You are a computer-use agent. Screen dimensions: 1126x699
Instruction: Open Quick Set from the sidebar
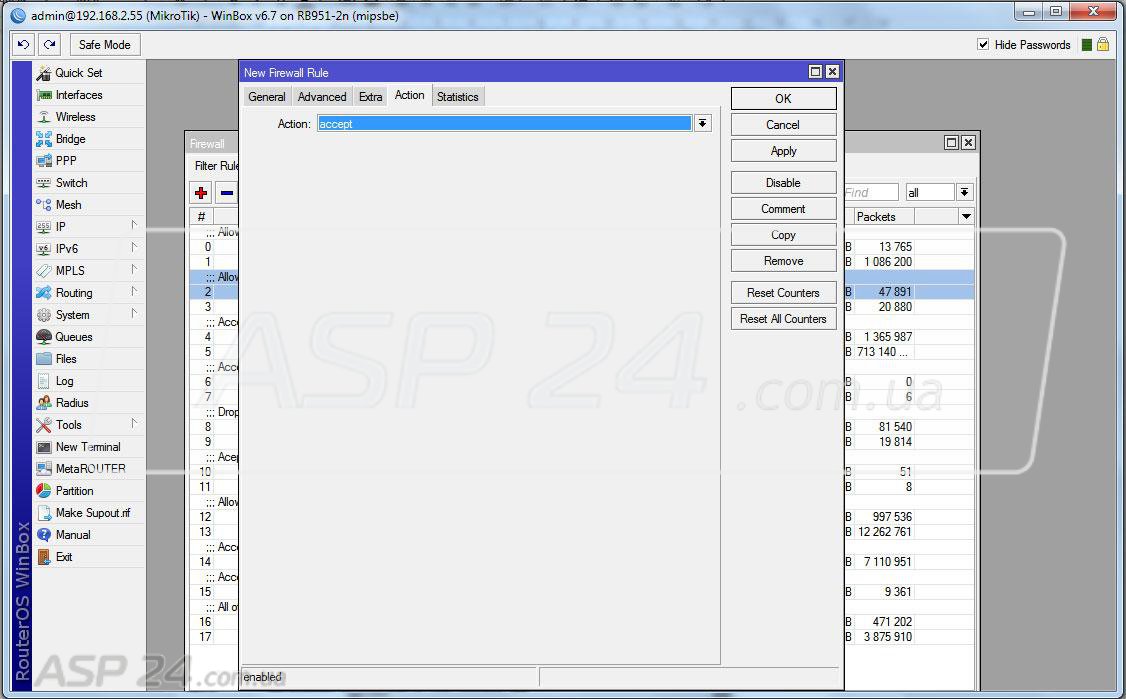point(78,73)
